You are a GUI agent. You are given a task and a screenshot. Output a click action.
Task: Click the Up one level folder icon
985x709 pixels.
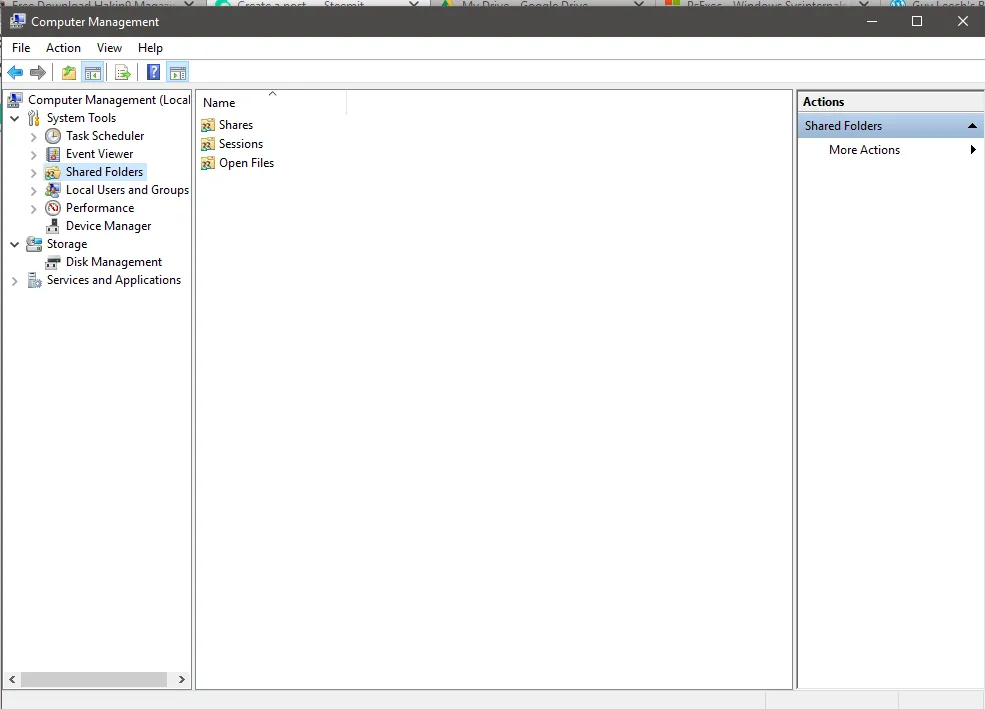click(x=68, y=73)
